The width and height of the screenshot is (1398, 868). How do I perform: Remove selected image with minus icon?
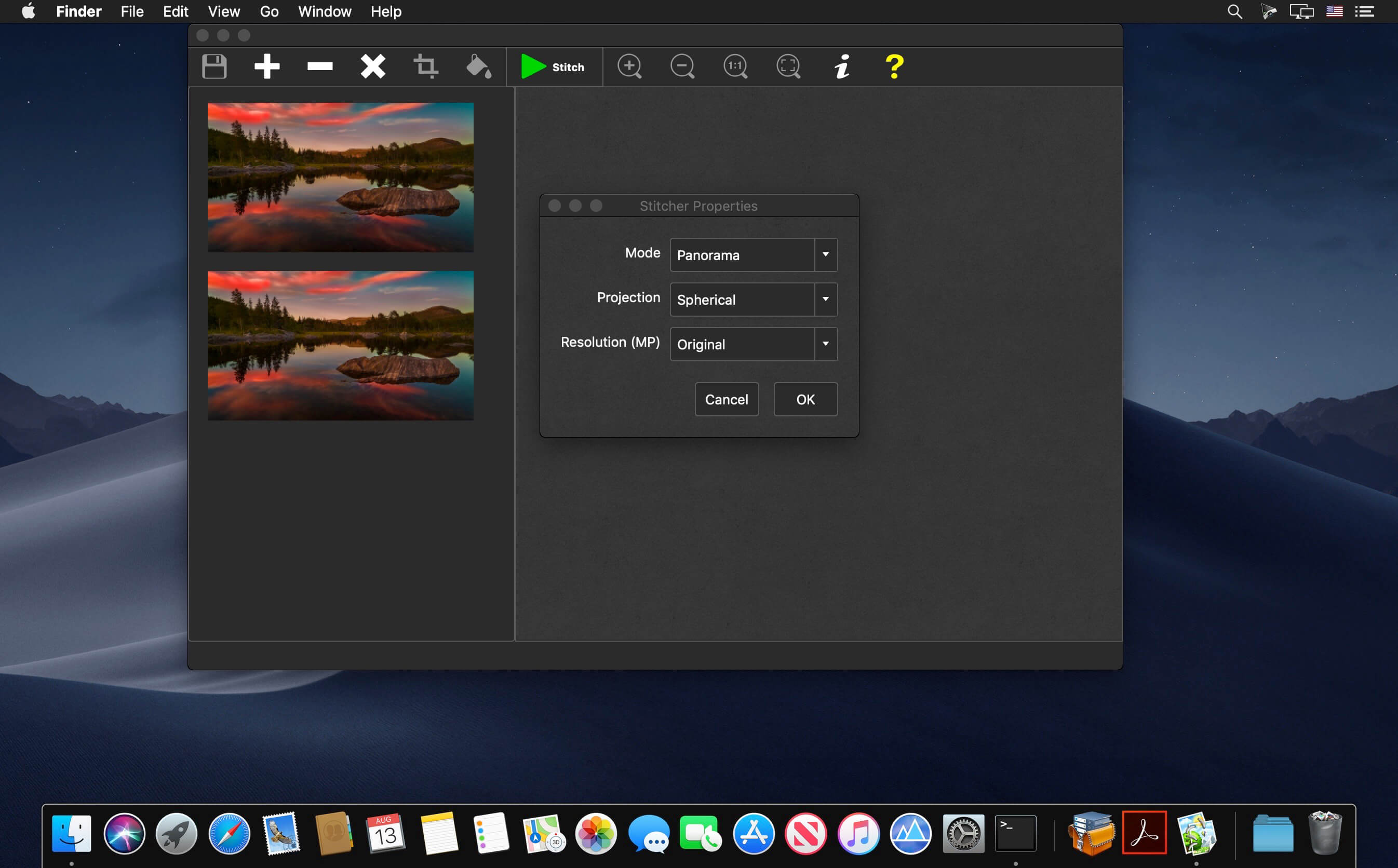(320, 66)
